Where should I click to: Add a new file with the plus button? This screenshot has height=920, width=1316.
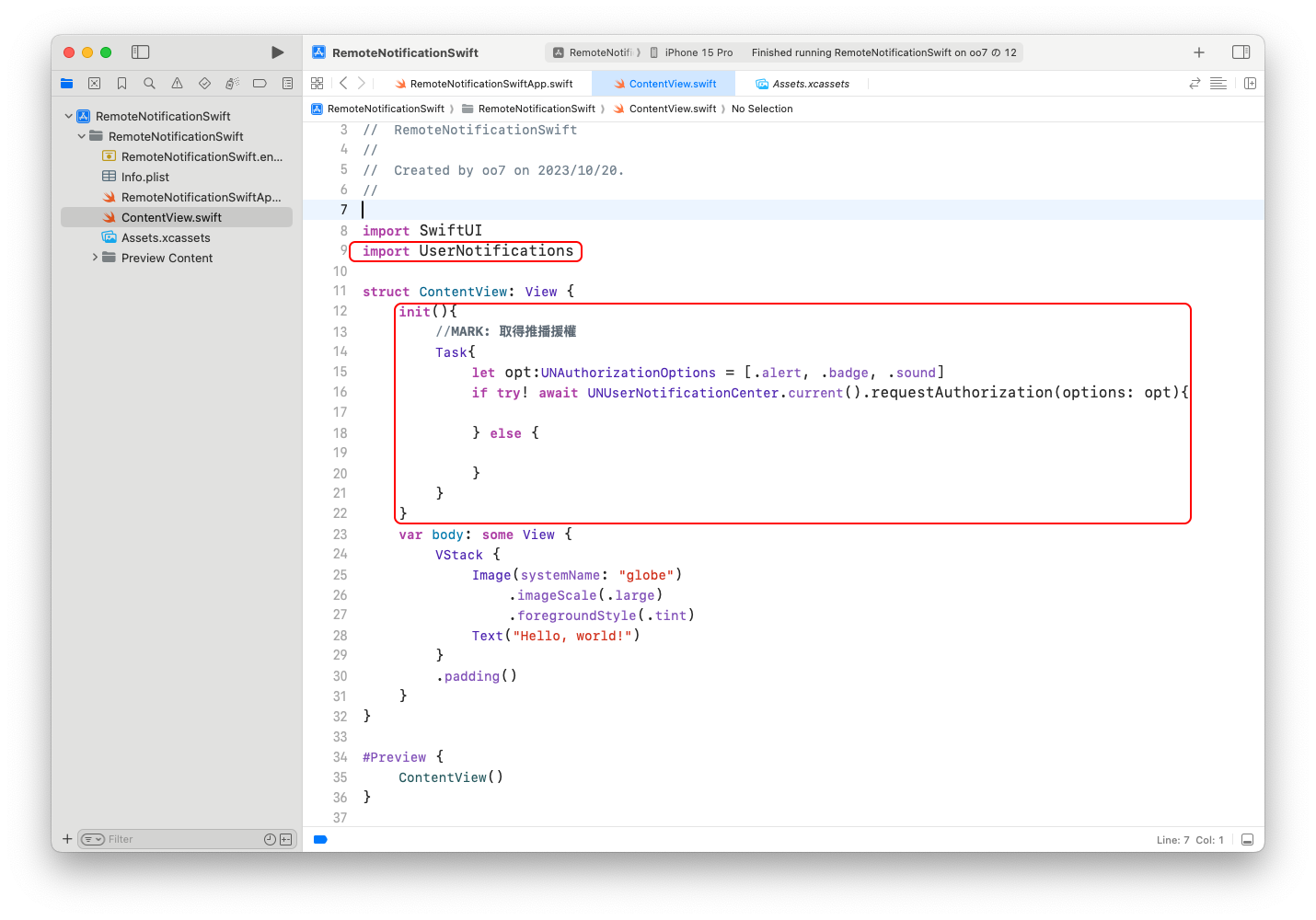(67, 839)
